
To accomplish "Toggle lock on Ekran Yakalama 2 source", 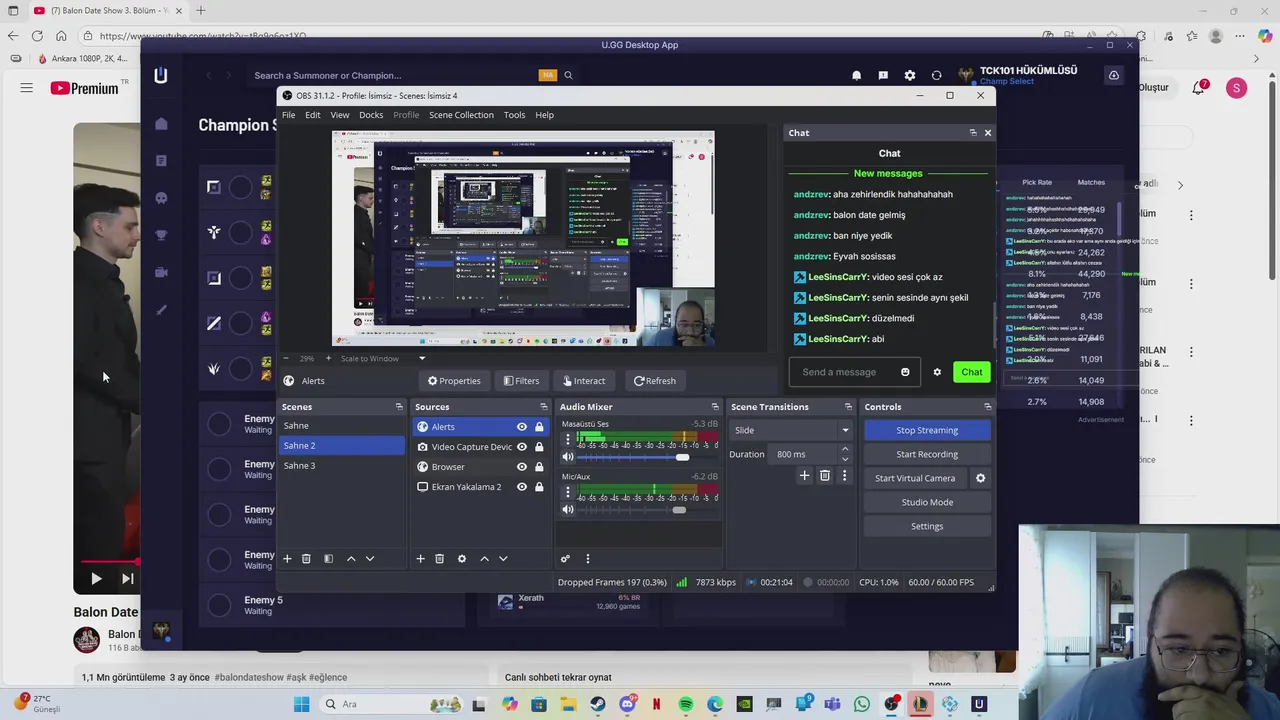I will [x=539, y=487].
